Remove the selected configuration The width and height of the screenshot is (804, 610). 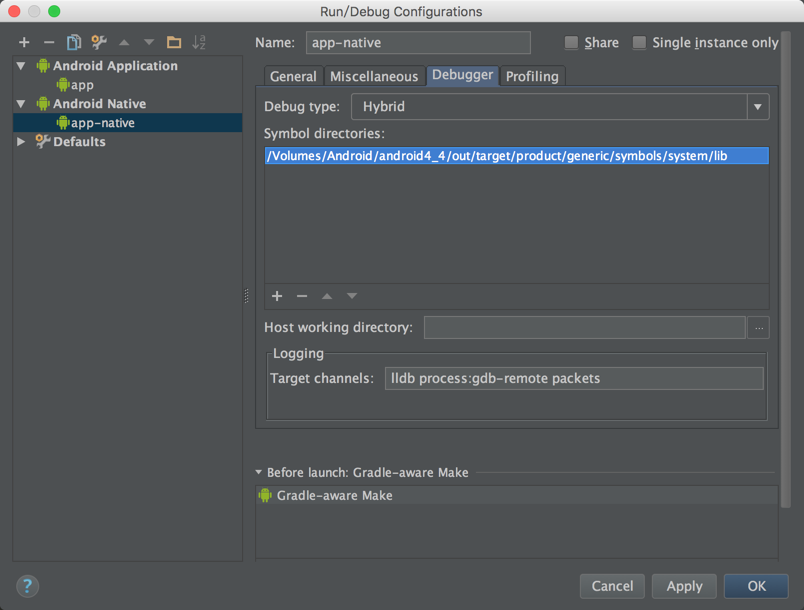tap(49, 43)
